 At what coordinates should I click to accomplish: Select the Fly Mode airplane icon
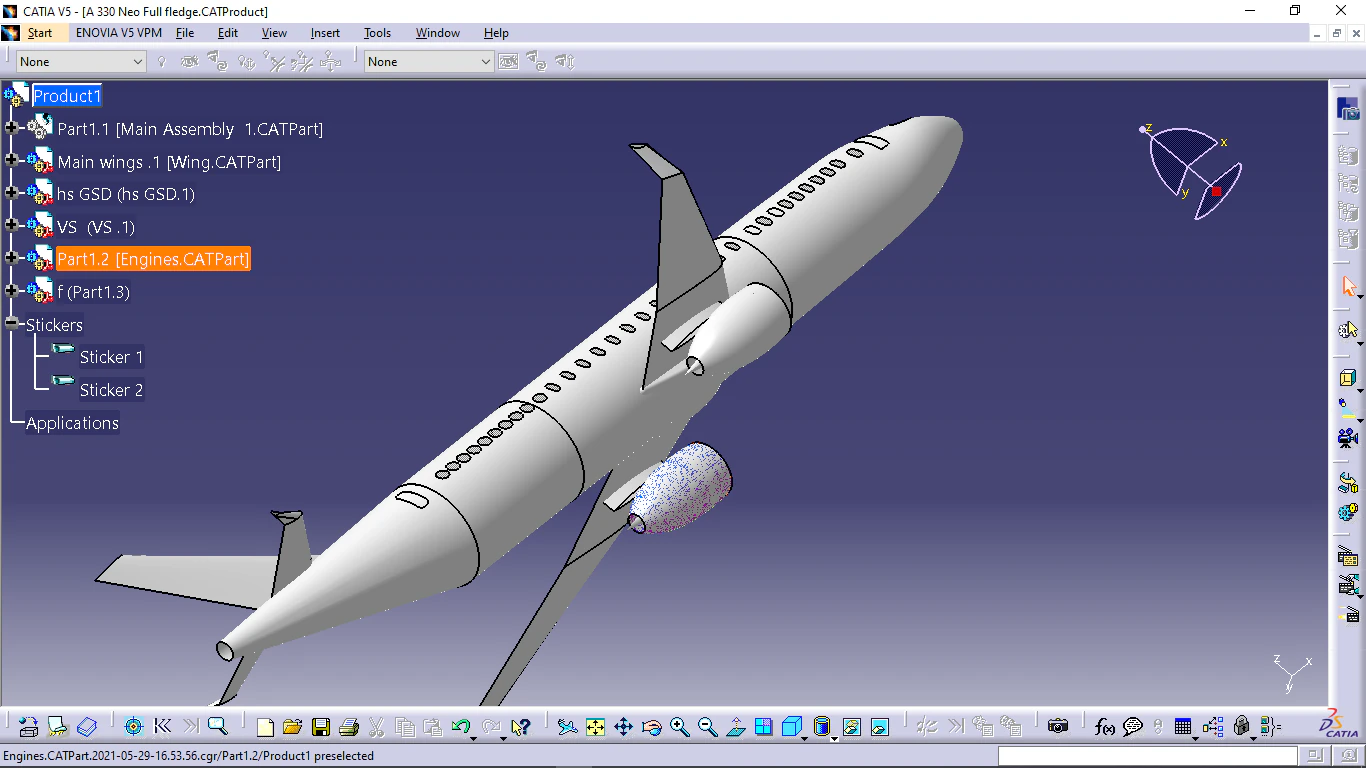567,727
